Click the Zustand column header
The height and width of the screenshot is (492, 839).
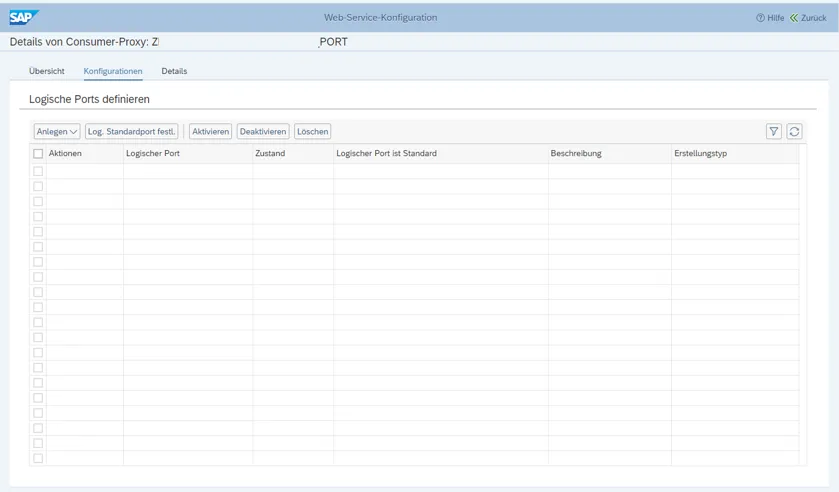pyautogui.click(x=270, y=154)
